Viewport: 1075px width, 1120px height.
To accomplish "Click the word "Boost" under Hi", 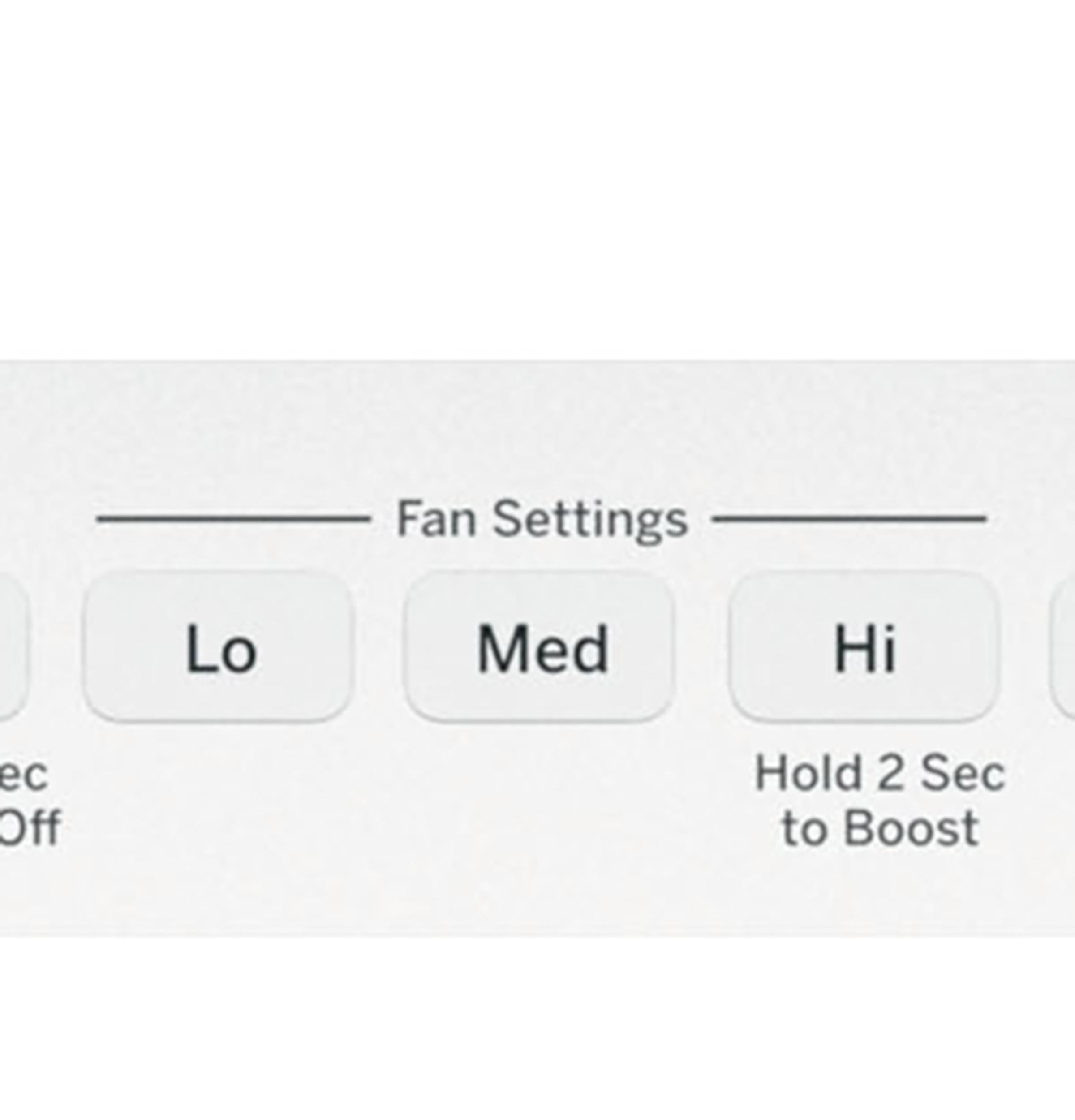I will (911, 827).
